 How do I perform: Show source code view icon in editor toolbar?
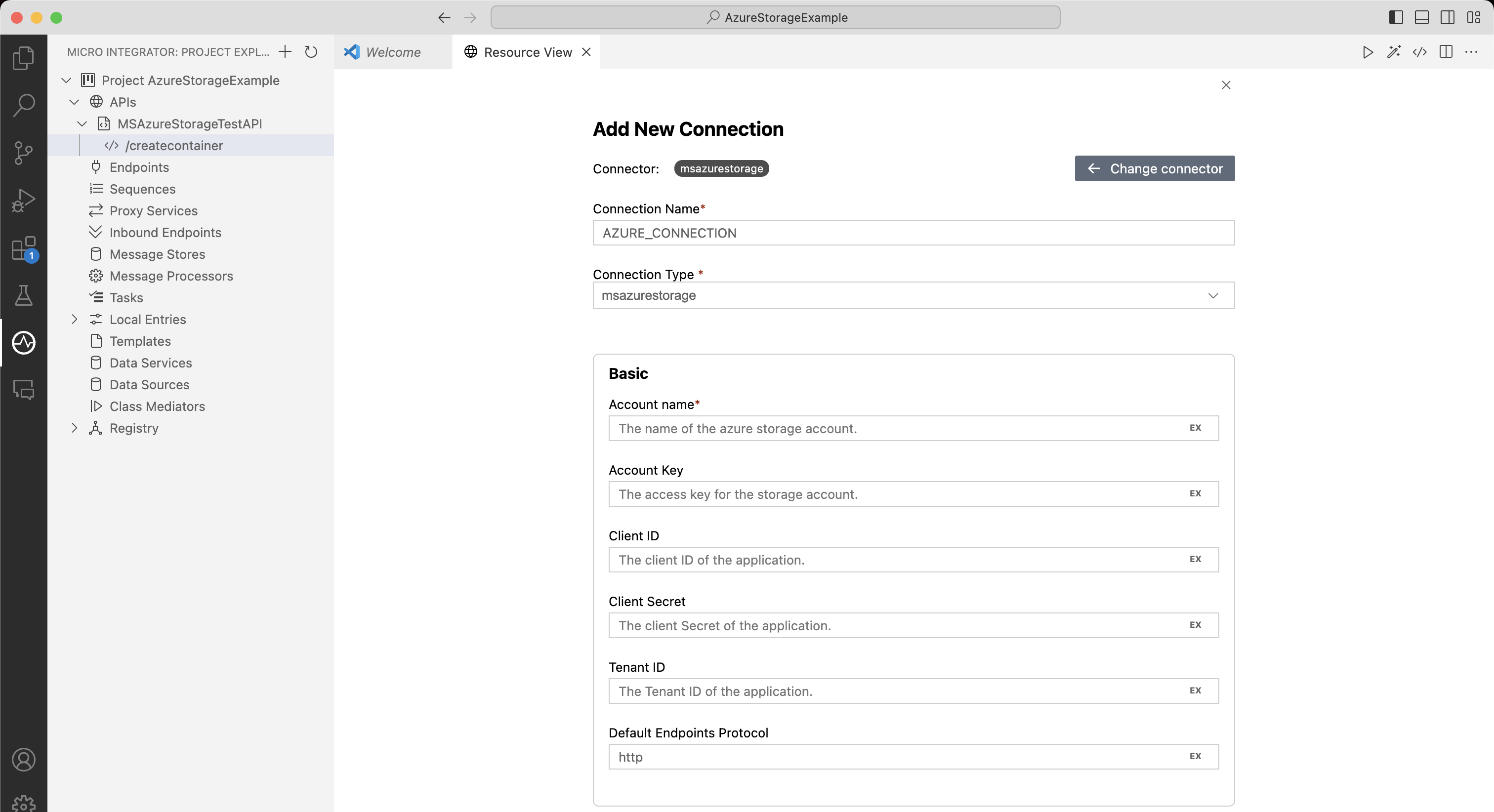(1420, 52)
